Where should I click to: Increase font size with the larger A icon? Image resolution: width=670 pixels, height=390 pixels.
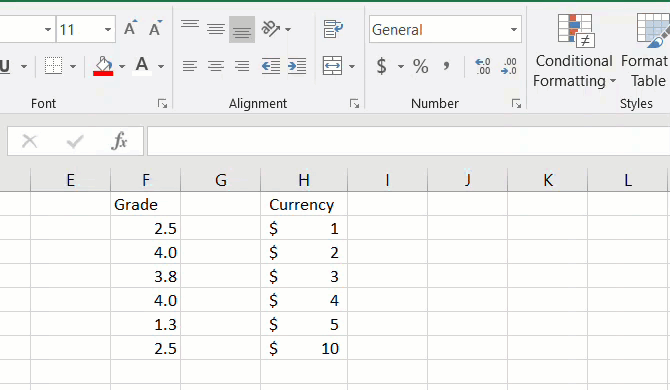(130, 29)
